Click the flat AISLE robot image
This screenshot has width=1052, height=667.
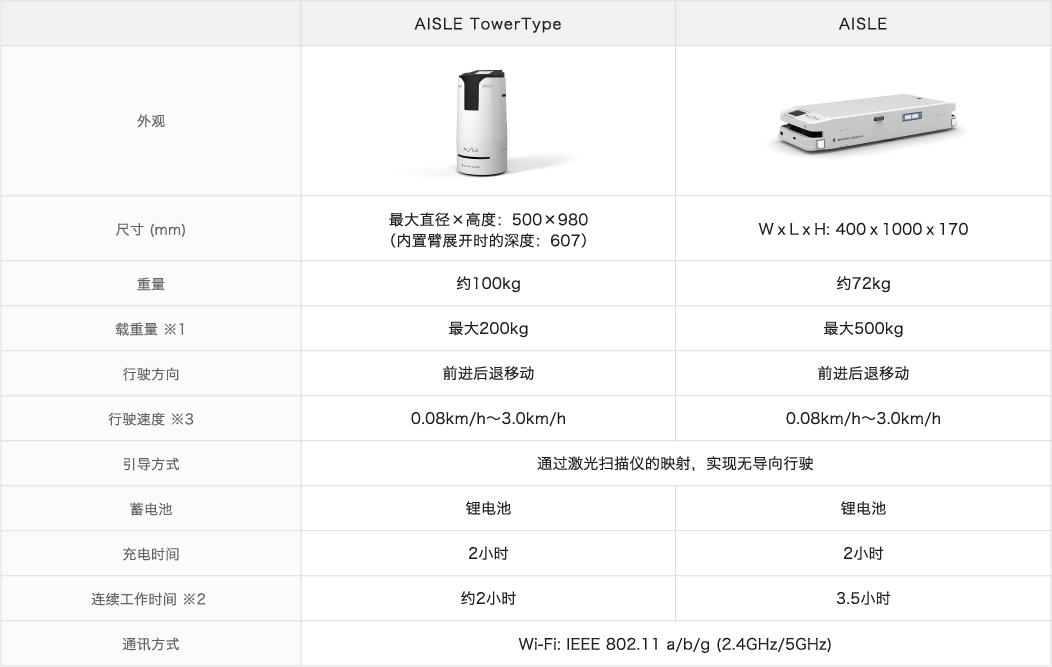click(x=866, y=123)
